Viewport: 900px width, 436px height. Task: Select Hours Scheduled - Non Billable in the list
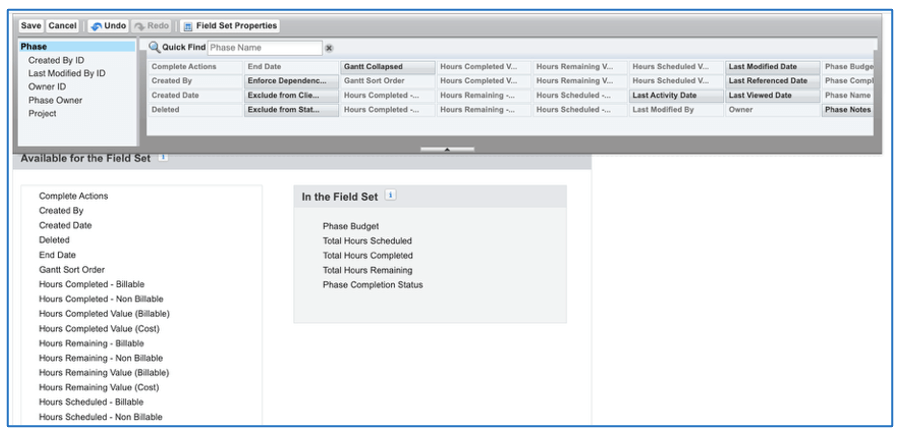(x=100, y=417)
